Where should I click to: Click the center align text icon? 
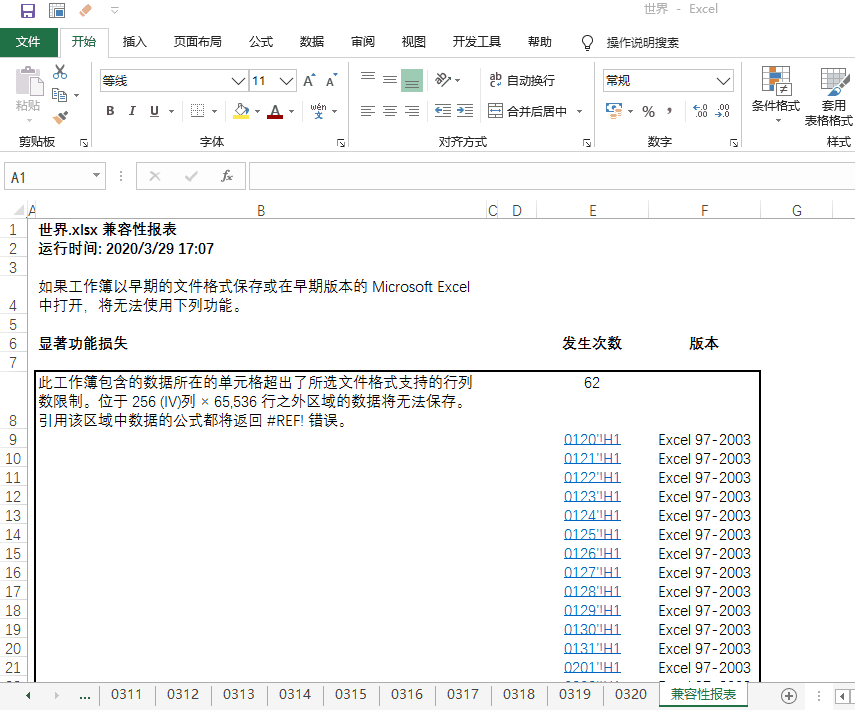pos(389,111)
